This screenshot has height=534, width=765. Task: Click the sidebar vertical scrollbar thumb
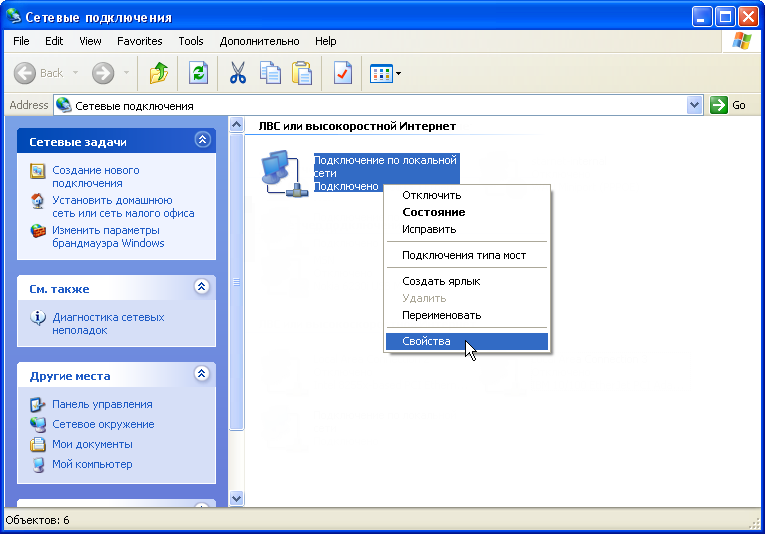tap(237, 282)
